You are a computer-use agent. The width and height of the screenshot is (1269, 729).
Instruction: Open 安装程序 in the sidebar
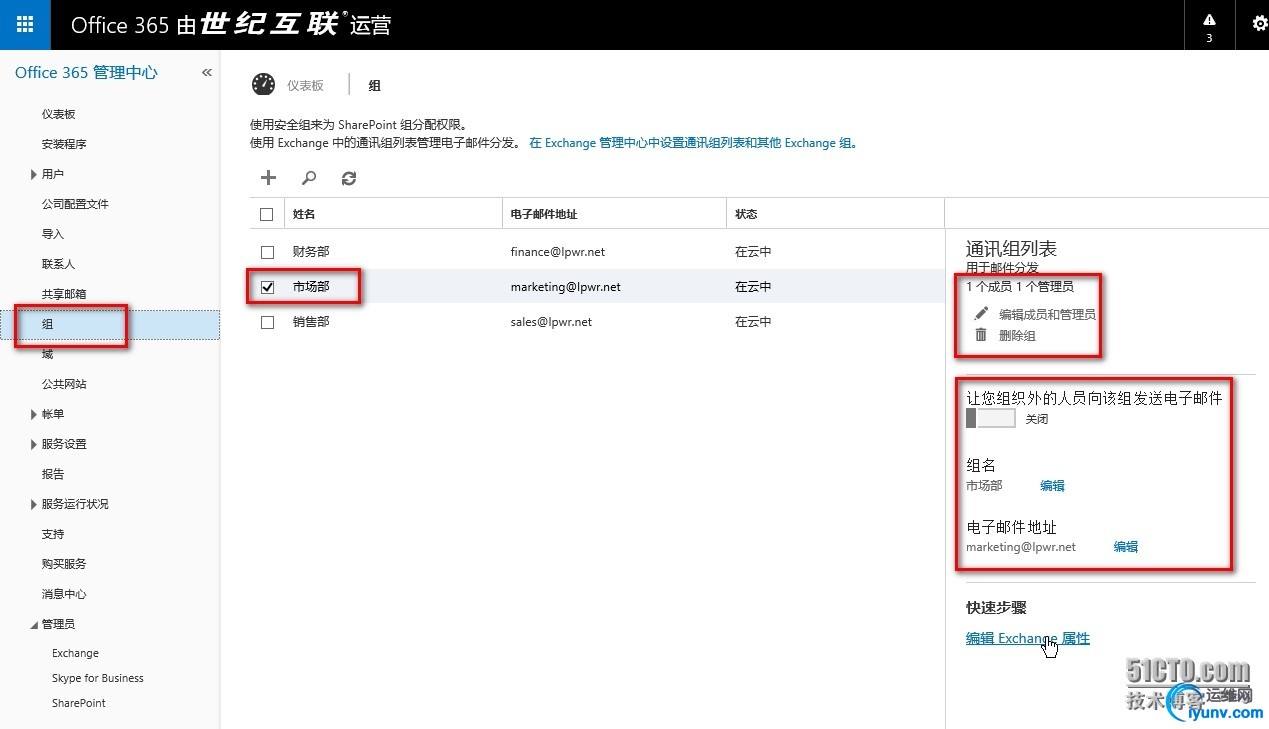(64, 144)
